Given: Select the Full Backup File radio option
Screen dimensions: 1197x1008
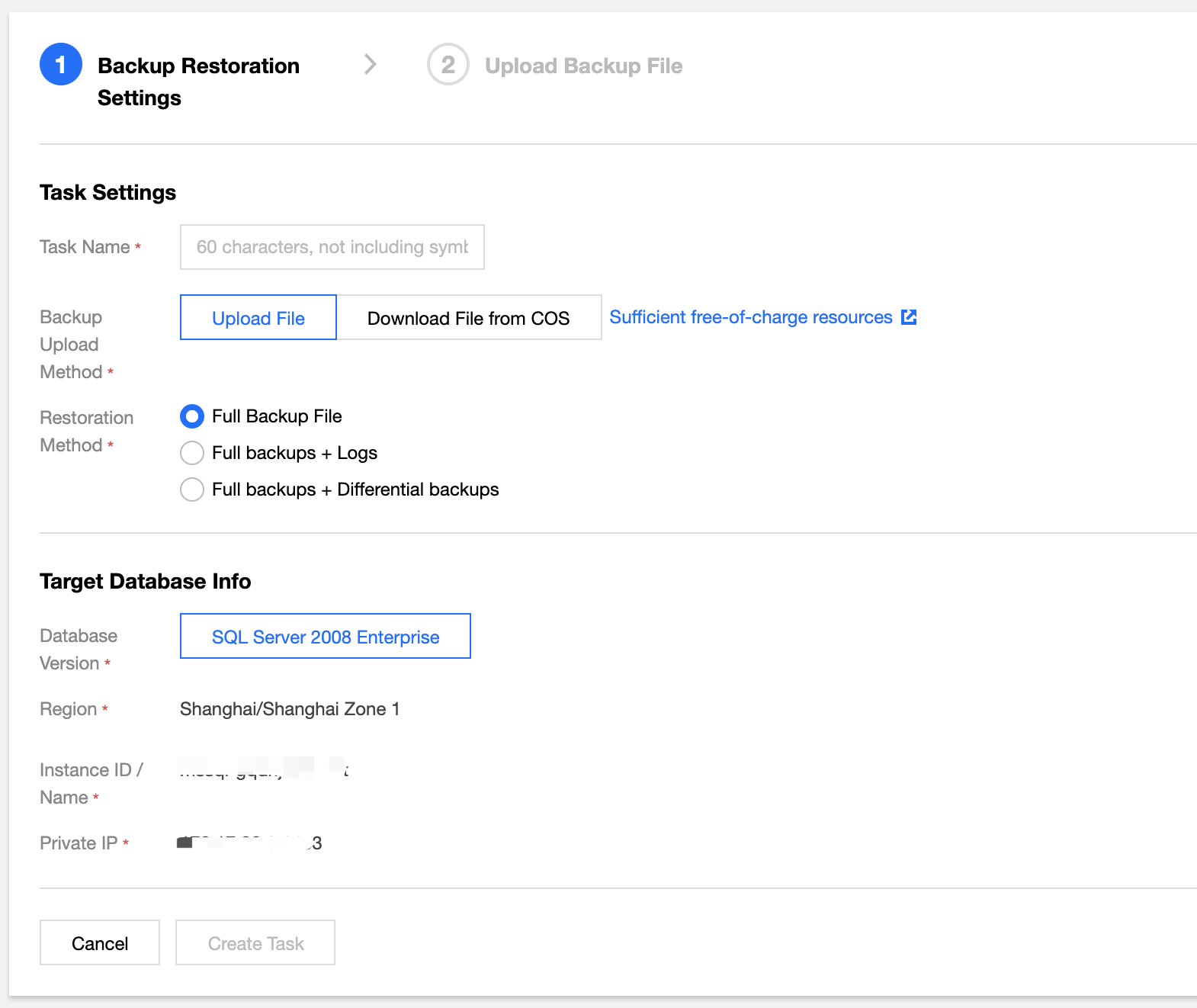Looking at the screenshot, I should 192,416.
